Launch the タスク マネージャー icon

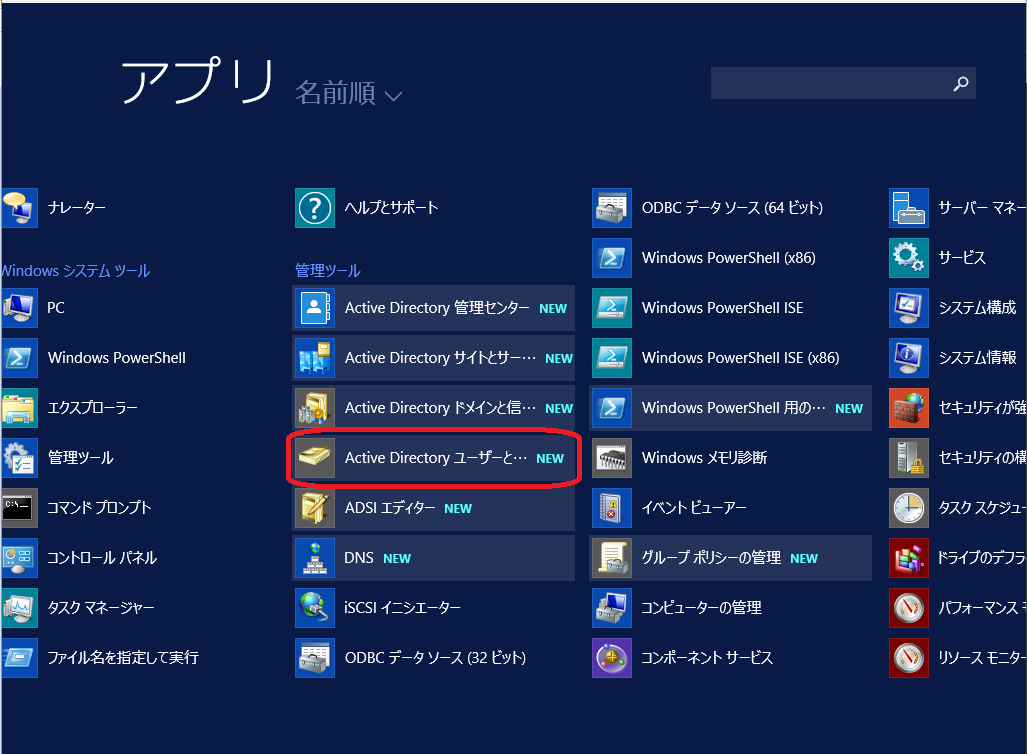click(19, 608)
